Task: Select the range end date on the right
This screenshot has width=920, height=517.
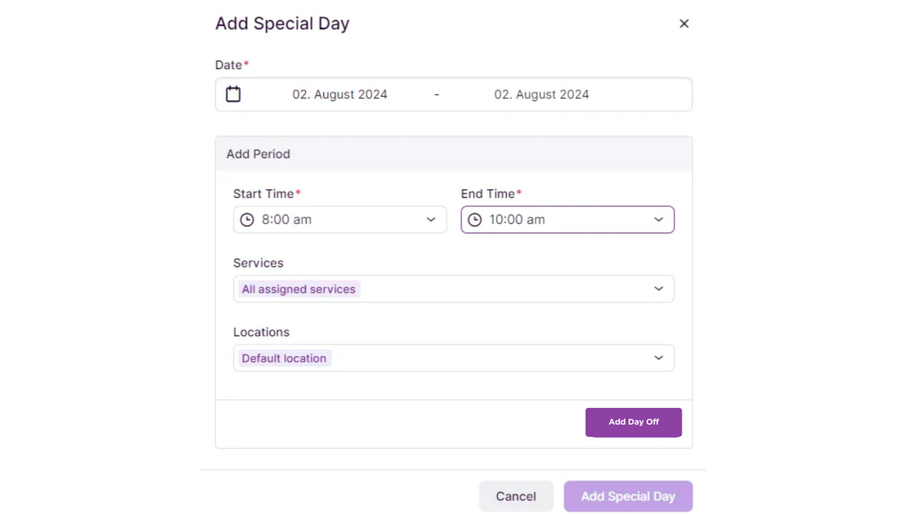Action: click(541, 95)
